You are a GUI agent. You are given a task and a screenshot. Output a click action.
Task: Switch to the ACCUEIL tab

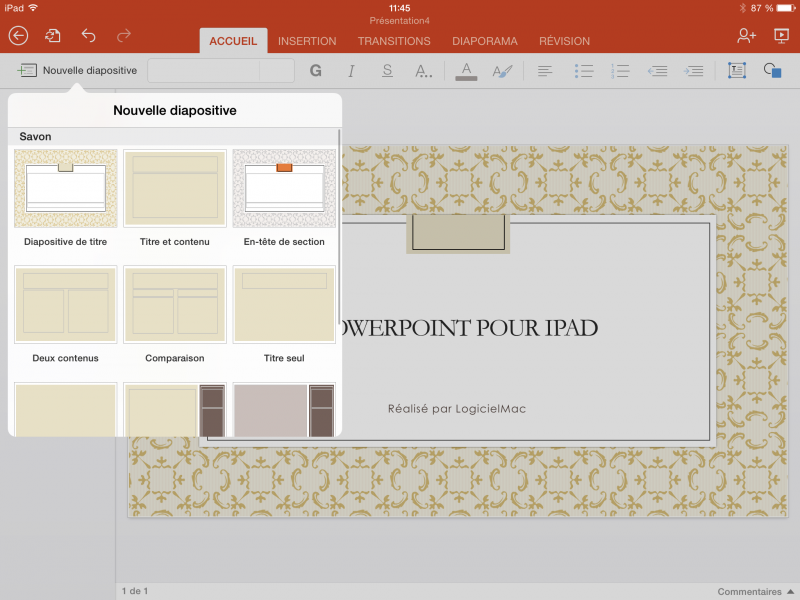pyautogui.click(x=233, y=41)
